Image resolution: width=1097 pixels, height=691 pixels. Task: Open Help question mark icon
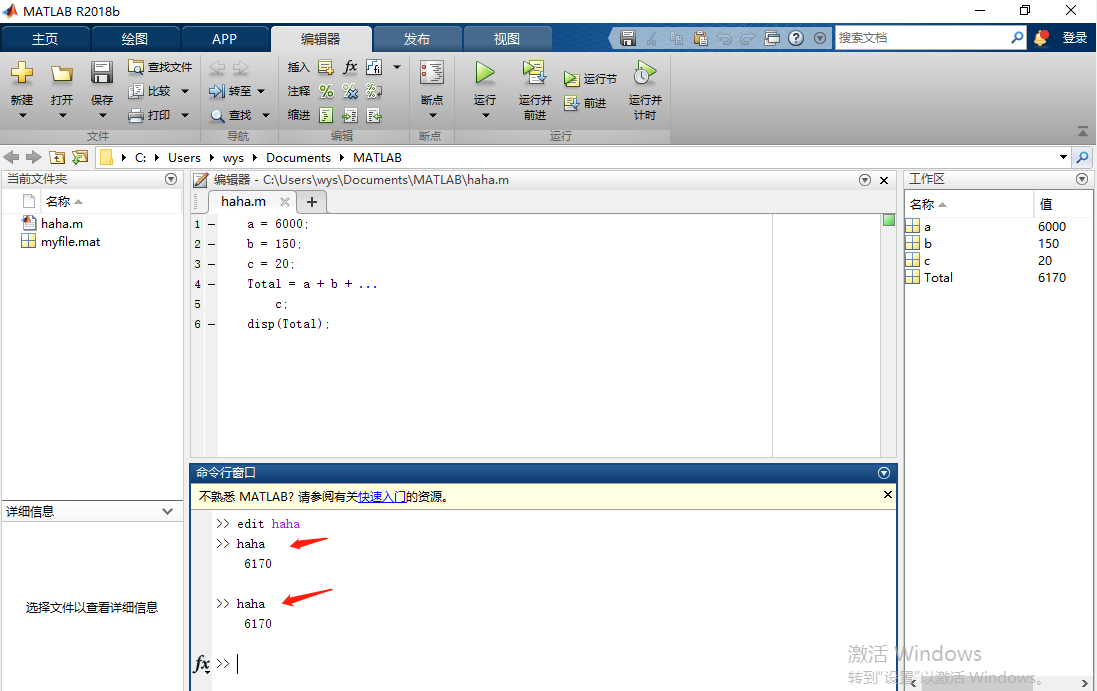[795, 38]
